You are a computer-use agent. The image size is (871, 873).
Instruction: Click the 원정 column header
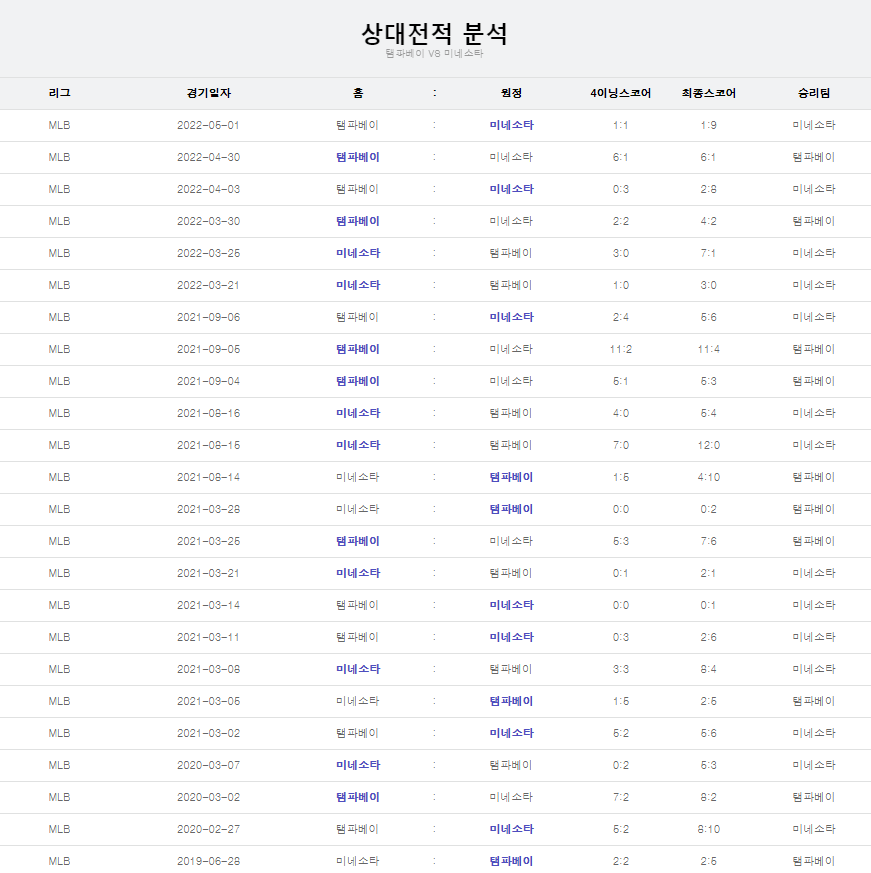click(511, 93)
